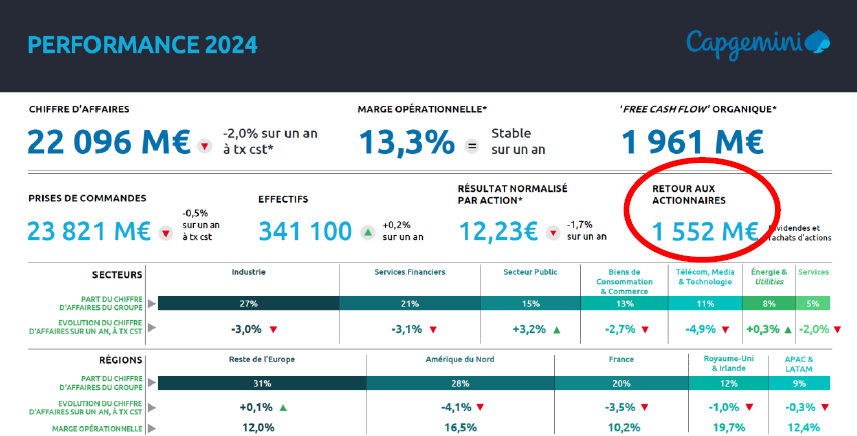Select the Services Financiers column header
Image resolution: width=857 pixels, height=436 pixels.
tap(409, 272)
